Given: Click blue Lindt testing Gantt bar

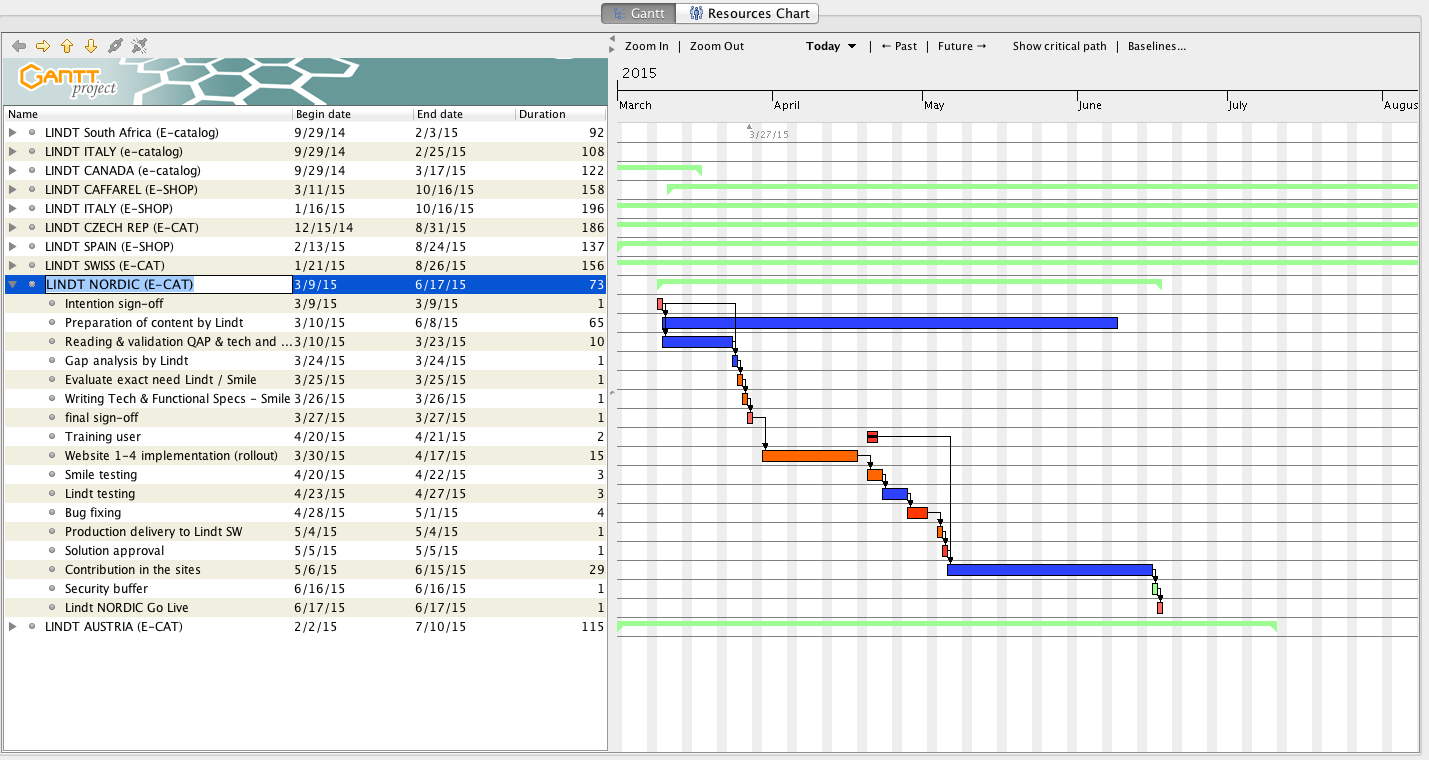Looking at the screenshot, I should pyautogui.click(x=895, y=494).
